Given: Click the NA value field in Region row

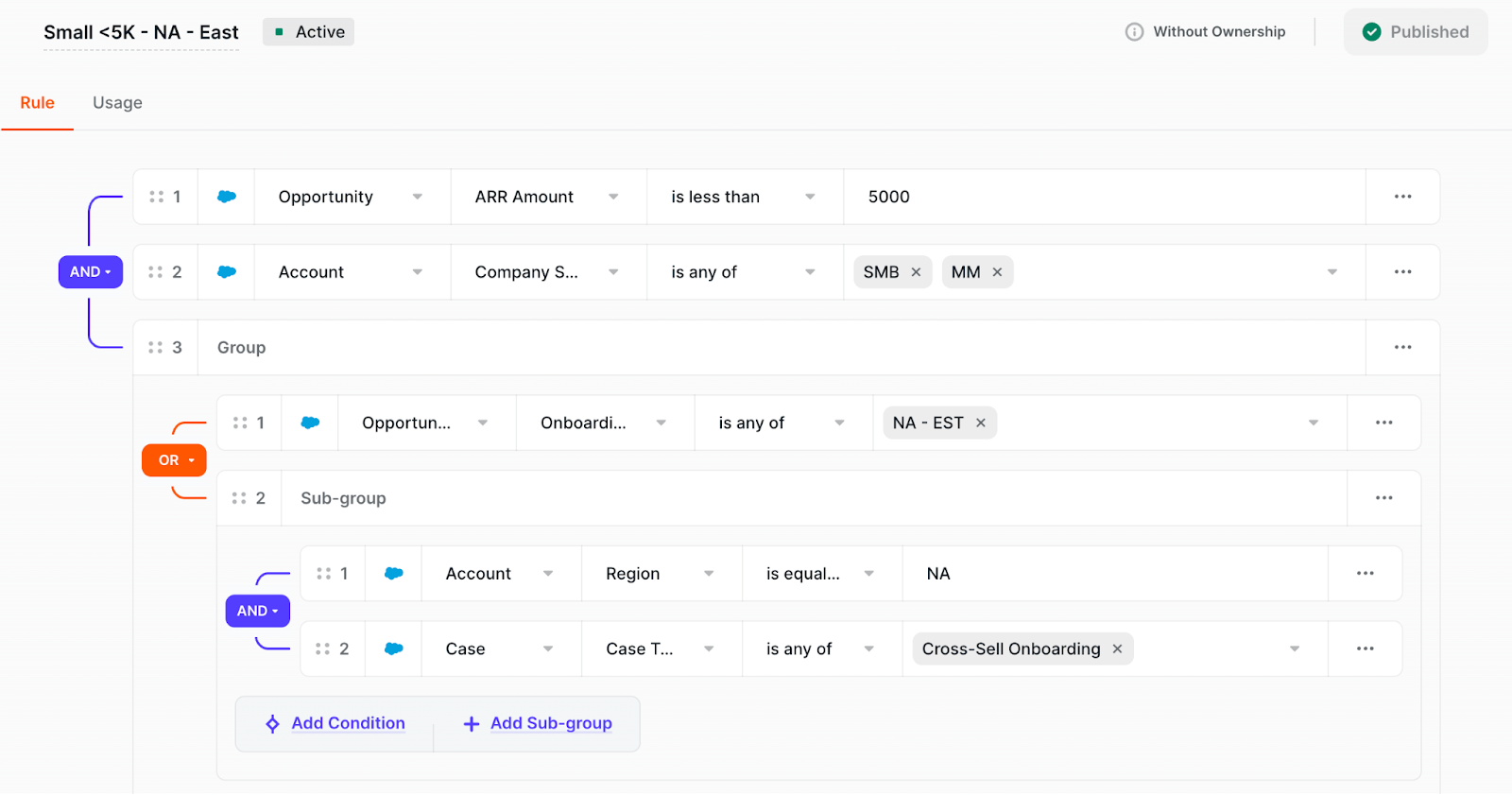Looking at the screenshot, I should [1115, 574].
